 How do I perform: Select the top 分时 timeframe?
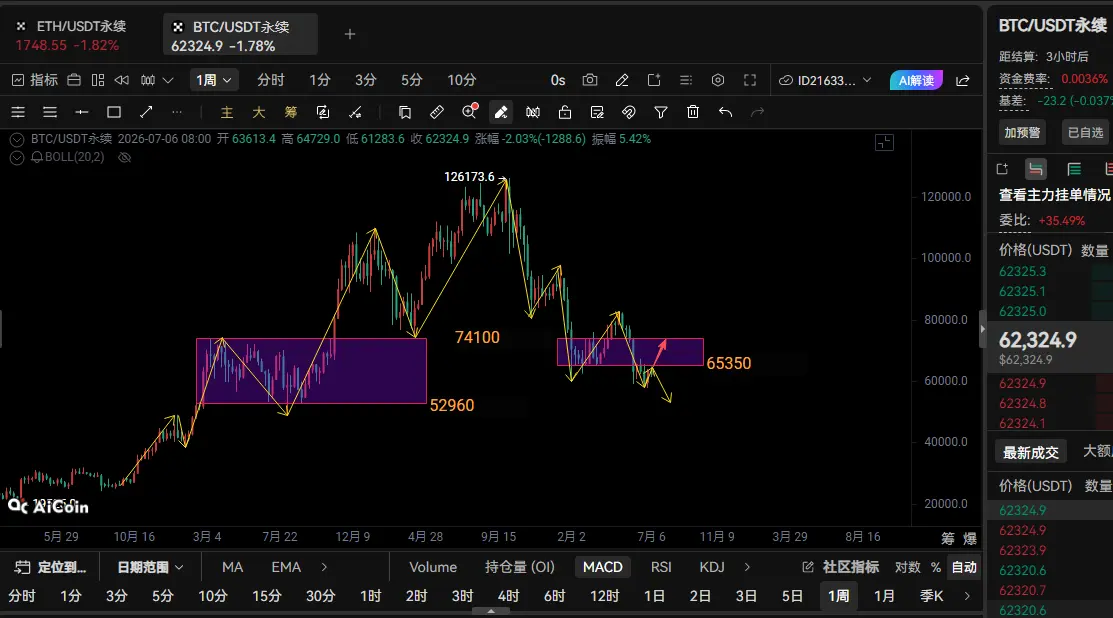tap(270, 80)
